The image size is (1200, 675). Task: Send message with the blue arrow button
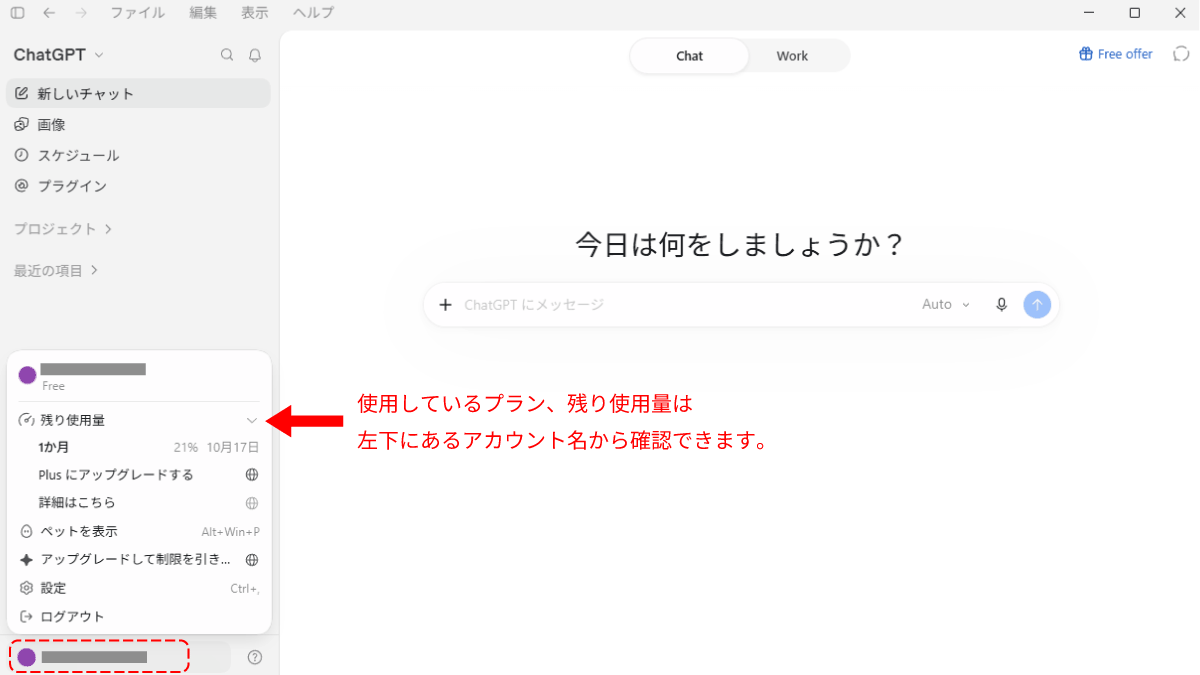(x=1037, y=304)
